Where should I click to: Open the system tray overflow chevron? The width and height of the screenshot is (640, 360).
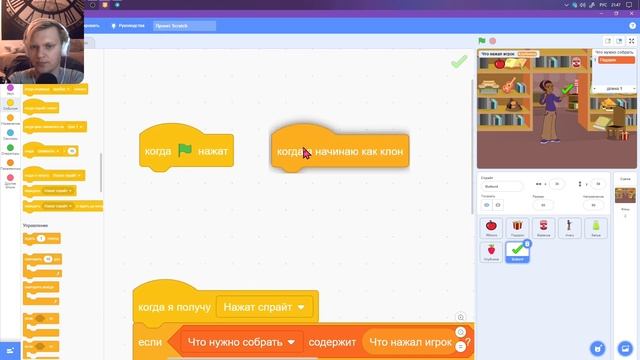point(566,5)
